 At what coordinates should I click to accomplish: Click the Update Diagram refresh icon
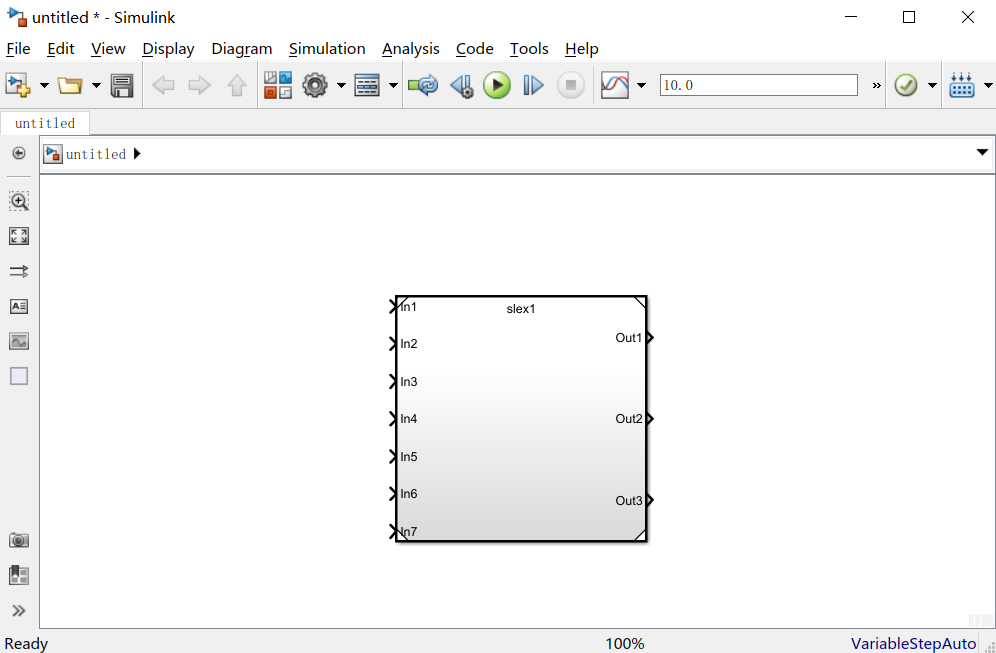pos(423,85)
